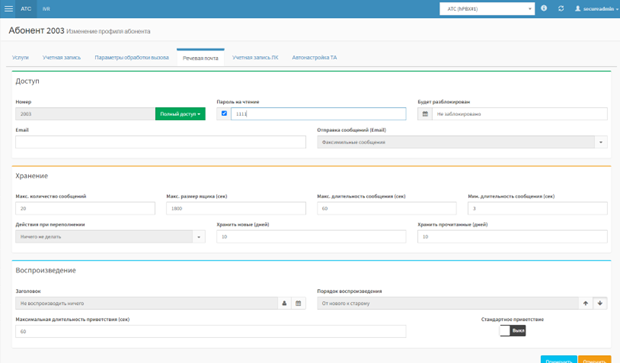Click the Email input field
Screen dimensions: 620x363
161,142
